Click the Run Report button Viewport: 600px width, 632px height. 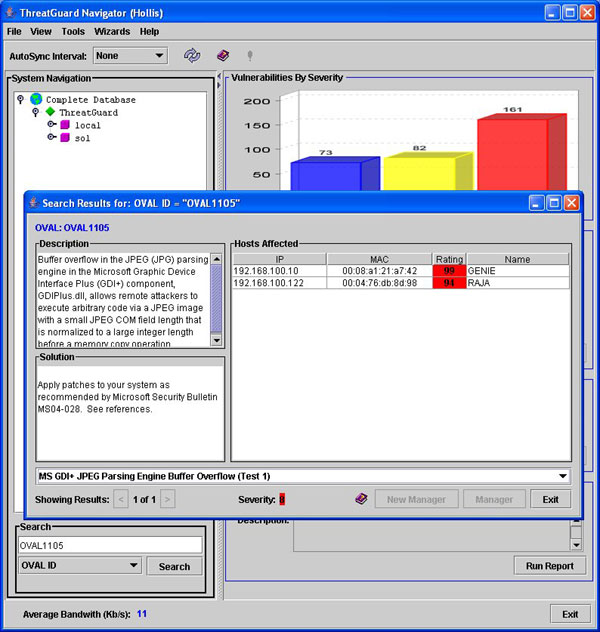[549, 566]
